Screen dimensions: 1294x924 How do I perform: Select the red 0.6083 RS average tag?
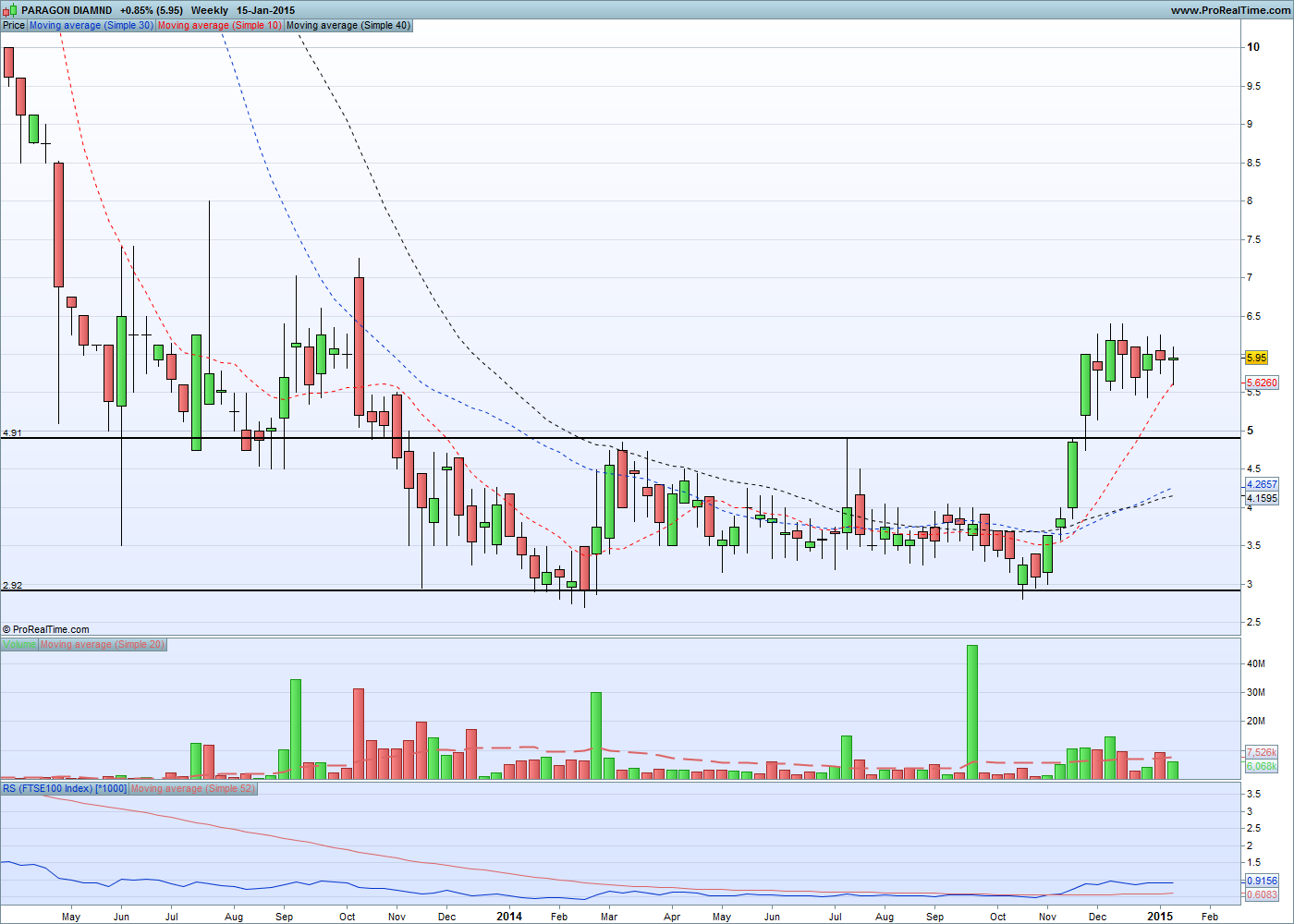click(1262, 894)
